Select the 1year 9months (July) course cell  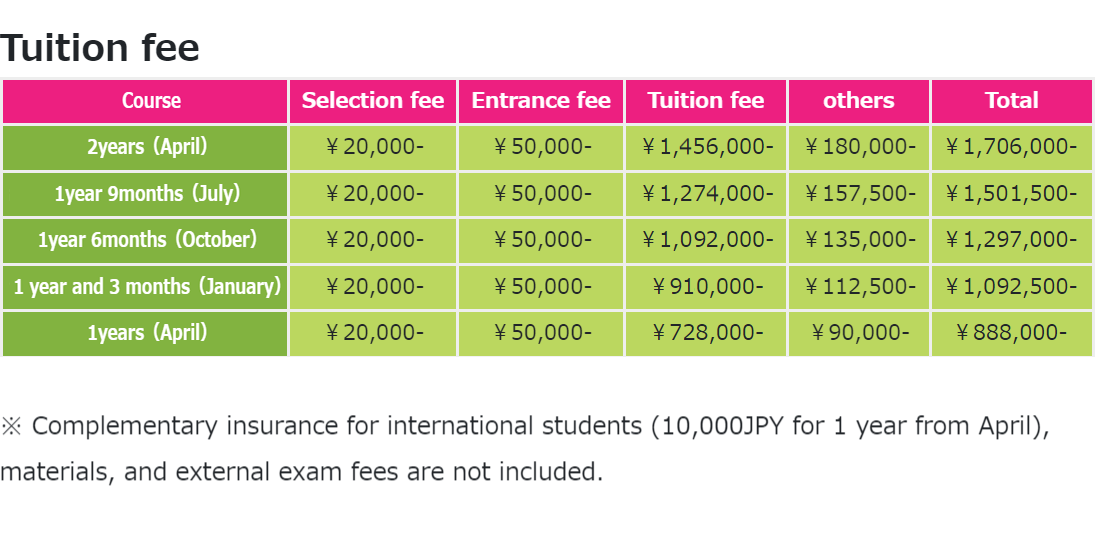coord(145,194)
